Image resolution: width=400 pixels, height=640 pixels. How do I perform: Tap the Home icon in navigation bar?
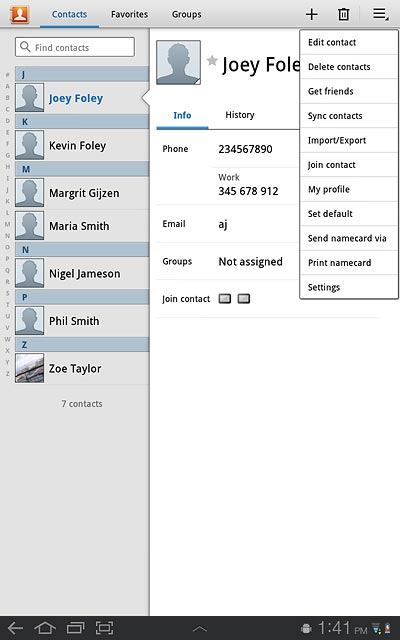45,628
